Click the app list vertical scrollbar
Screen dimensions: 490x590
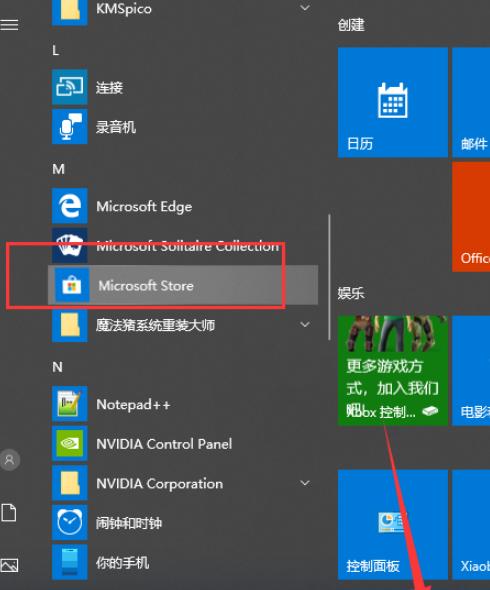[329, 277]
